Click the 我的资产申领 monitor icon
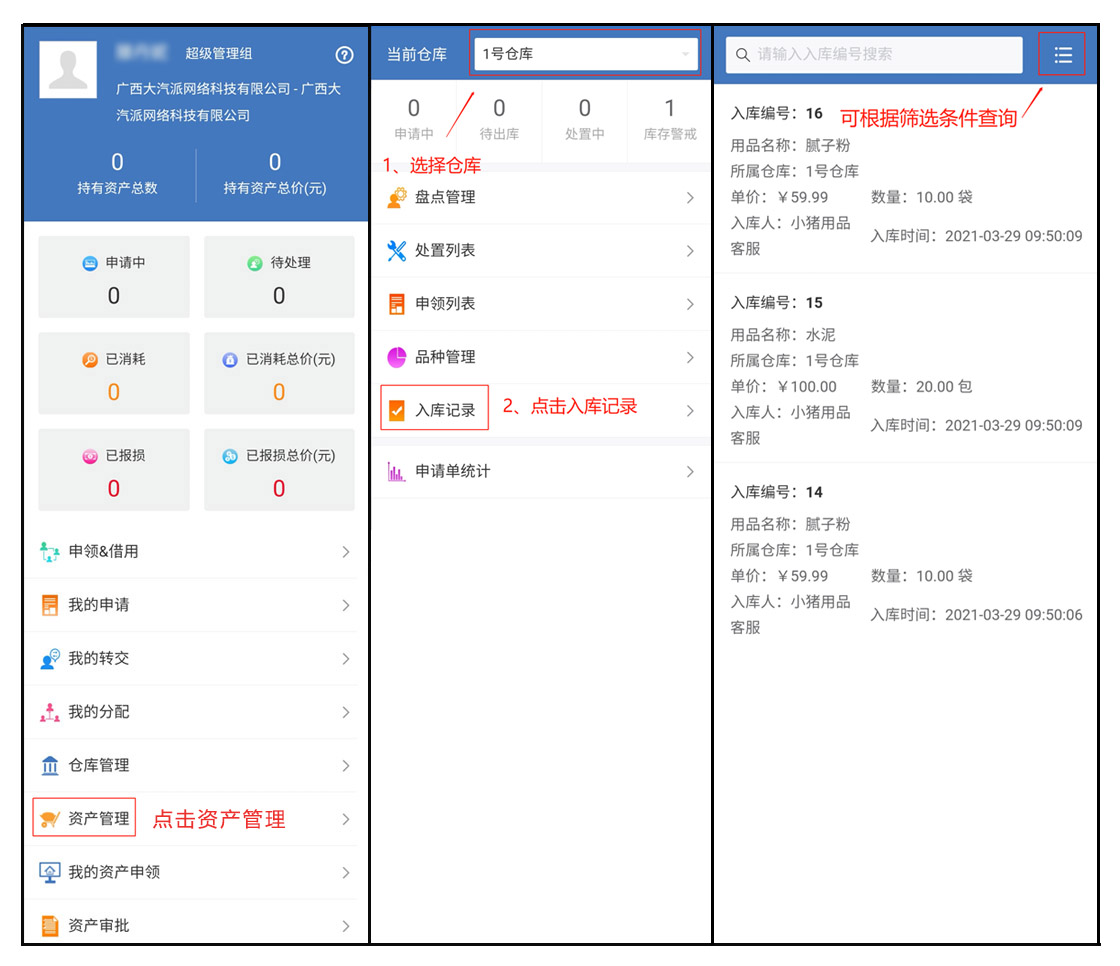Viewport: 1120px width, 966px height. click(49, 872)
